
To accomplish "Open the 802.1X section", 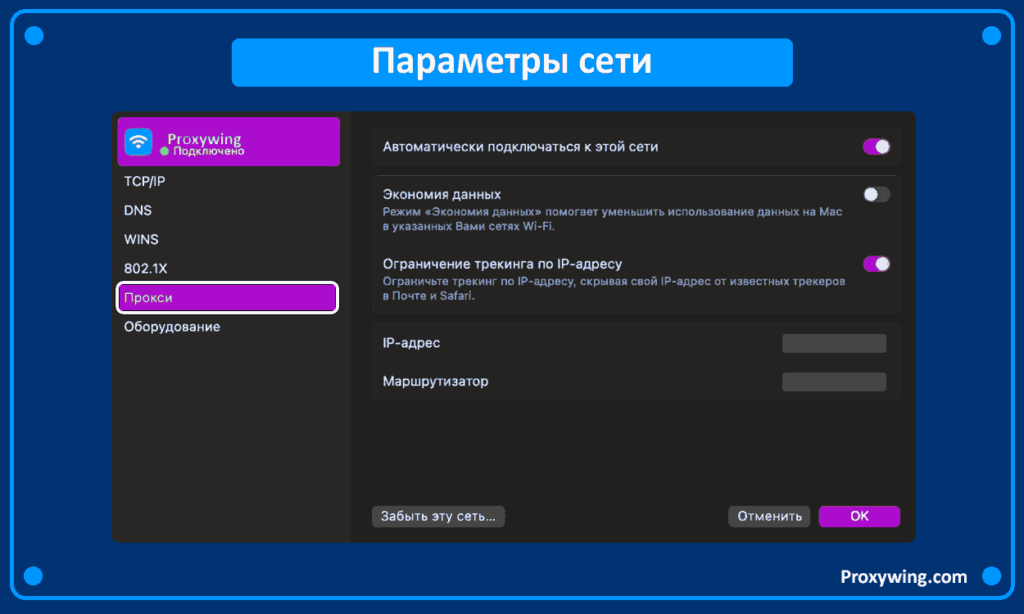I will (146, 268).
